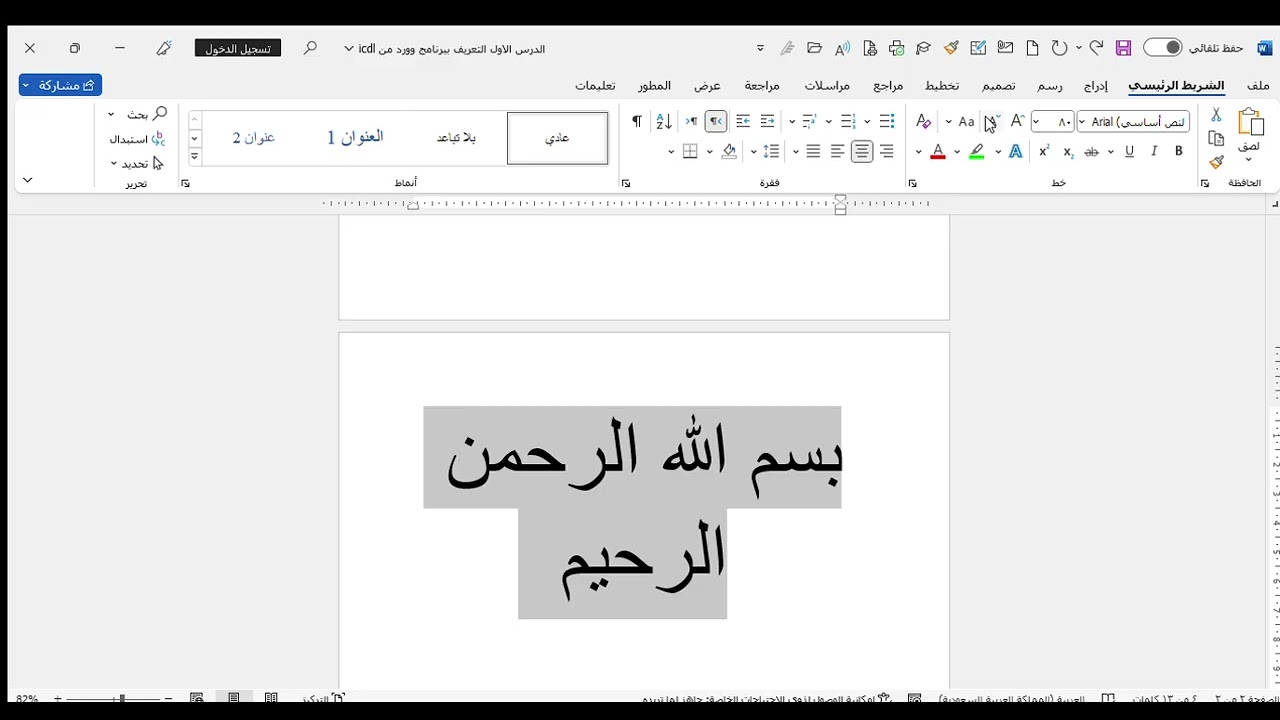1280x720 pixels.
Task: Click the Change Case Aa icon
Action: (966, 122)
